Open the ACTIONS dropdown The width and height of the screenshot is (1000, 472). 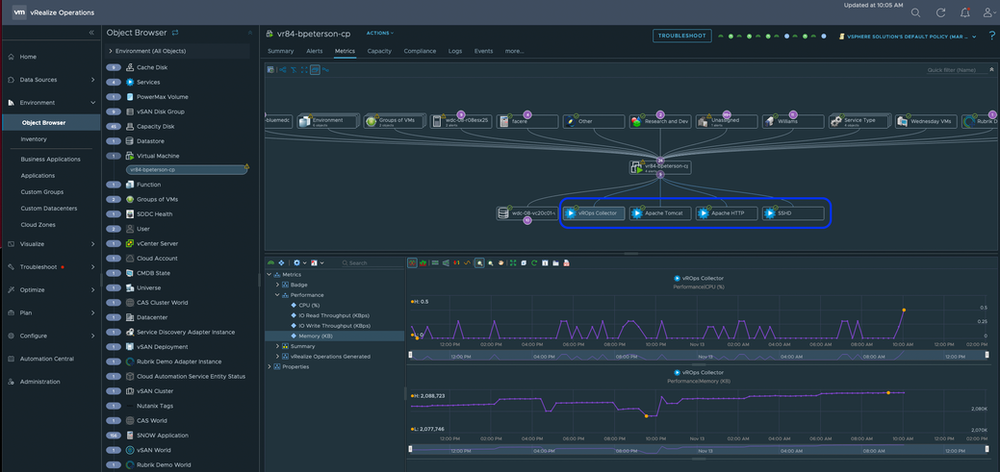[380, 33]
